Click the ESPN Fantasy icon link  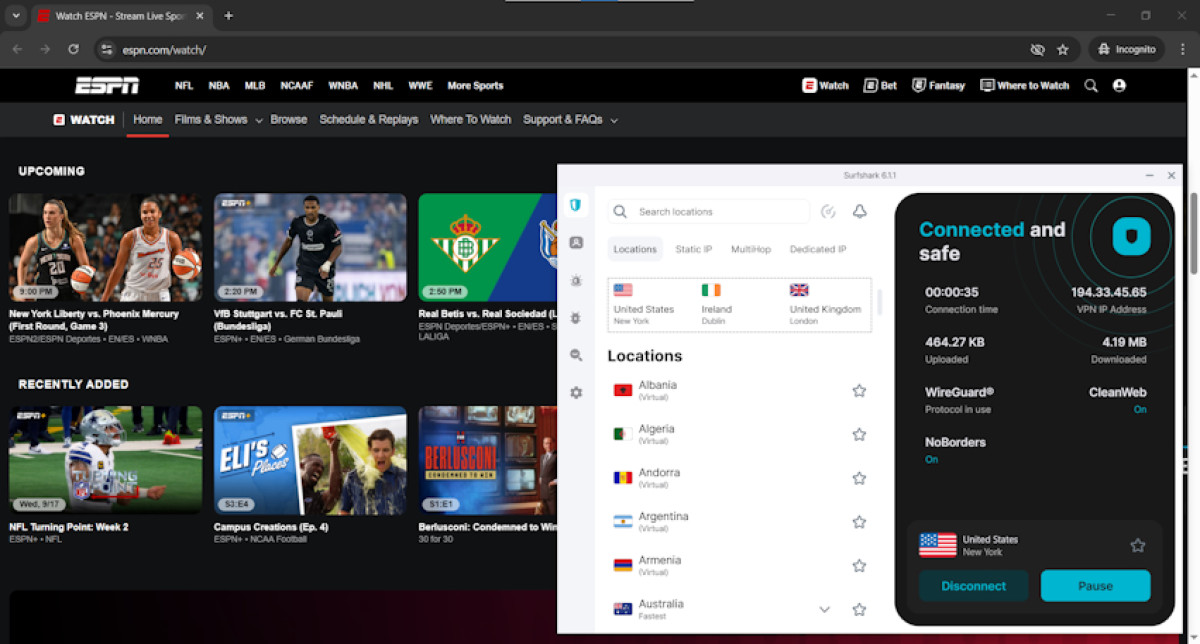tap(939, 86)
